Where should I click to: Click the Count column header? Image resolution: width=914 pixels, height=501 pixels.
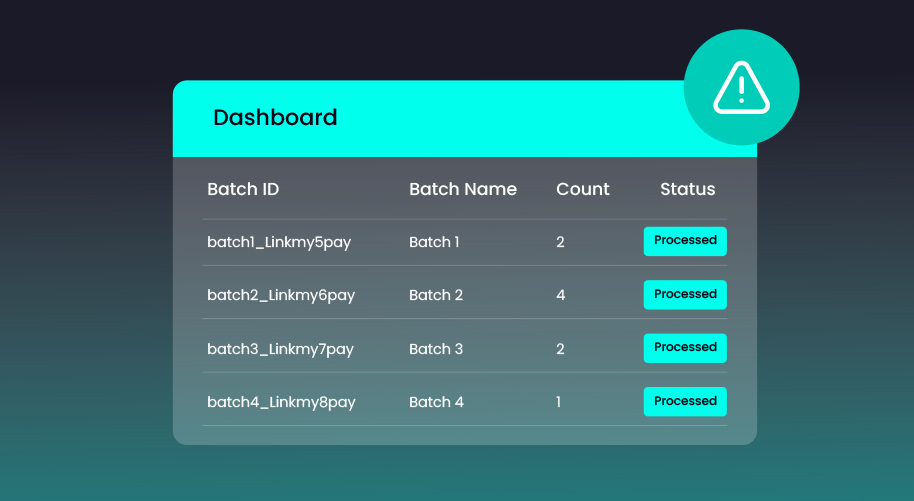[x=582, y=189]
